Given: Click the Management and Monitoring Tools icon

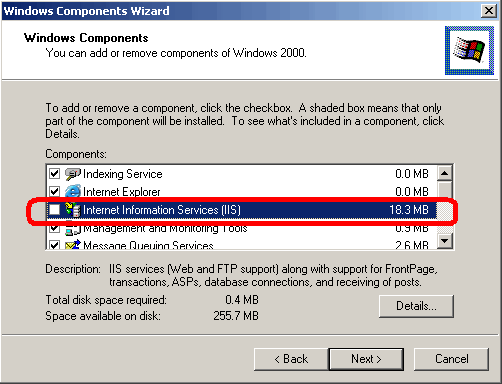Looking at the screenshot, I should pos(73,229).
